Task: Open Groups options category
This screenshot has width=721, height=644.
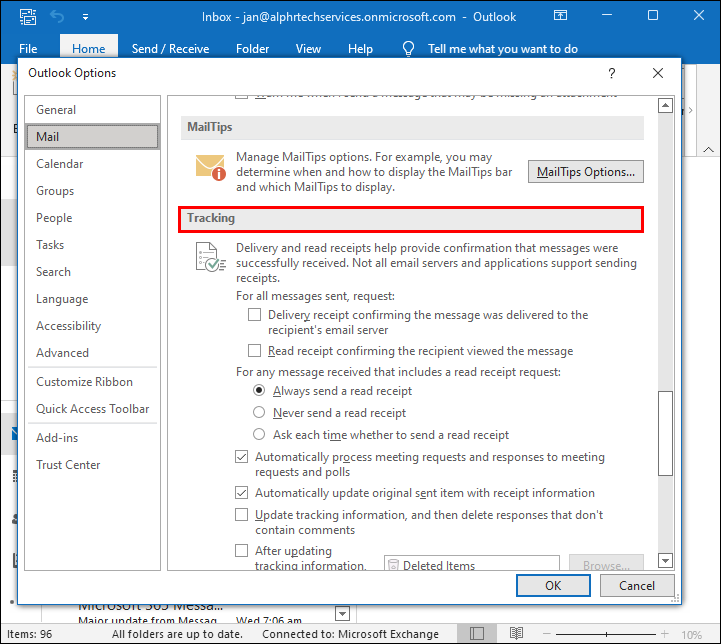Action: point(92,191)
